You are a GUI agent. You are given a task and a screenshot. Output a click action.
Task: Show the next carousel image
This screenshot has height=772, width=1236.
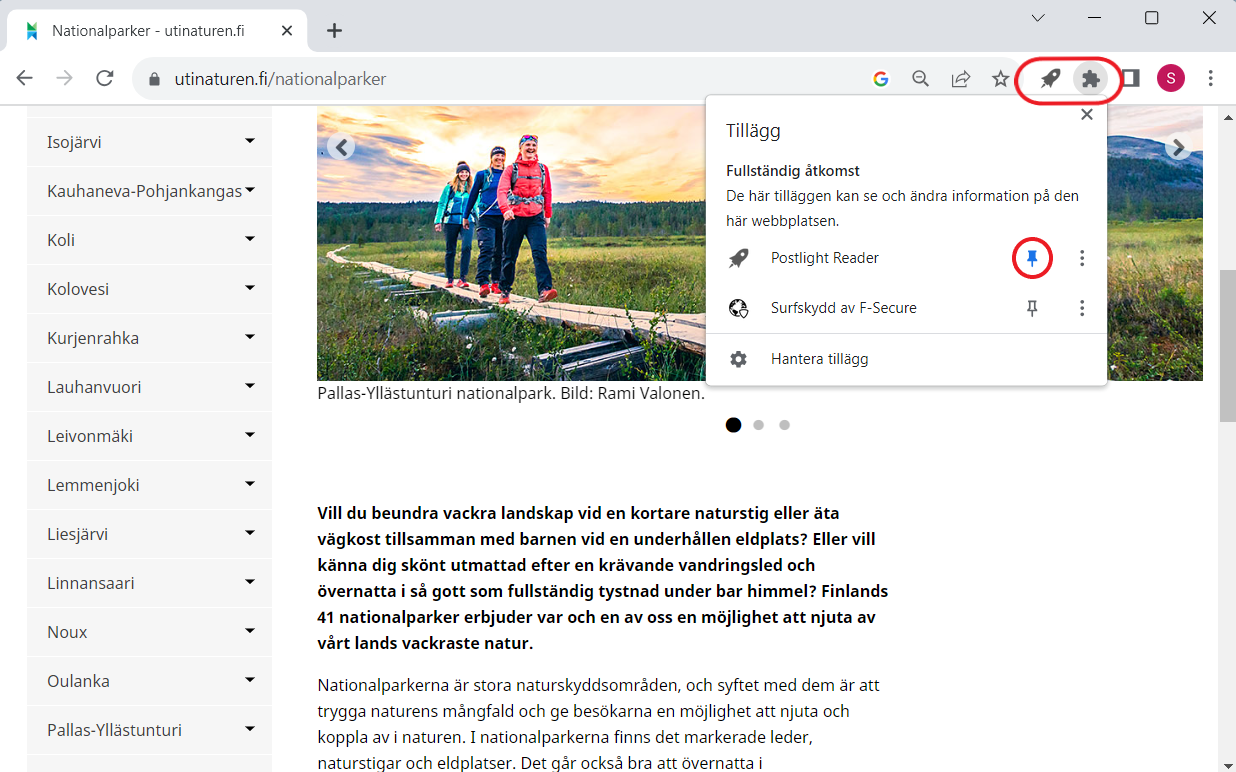[x=1178, y=148]
